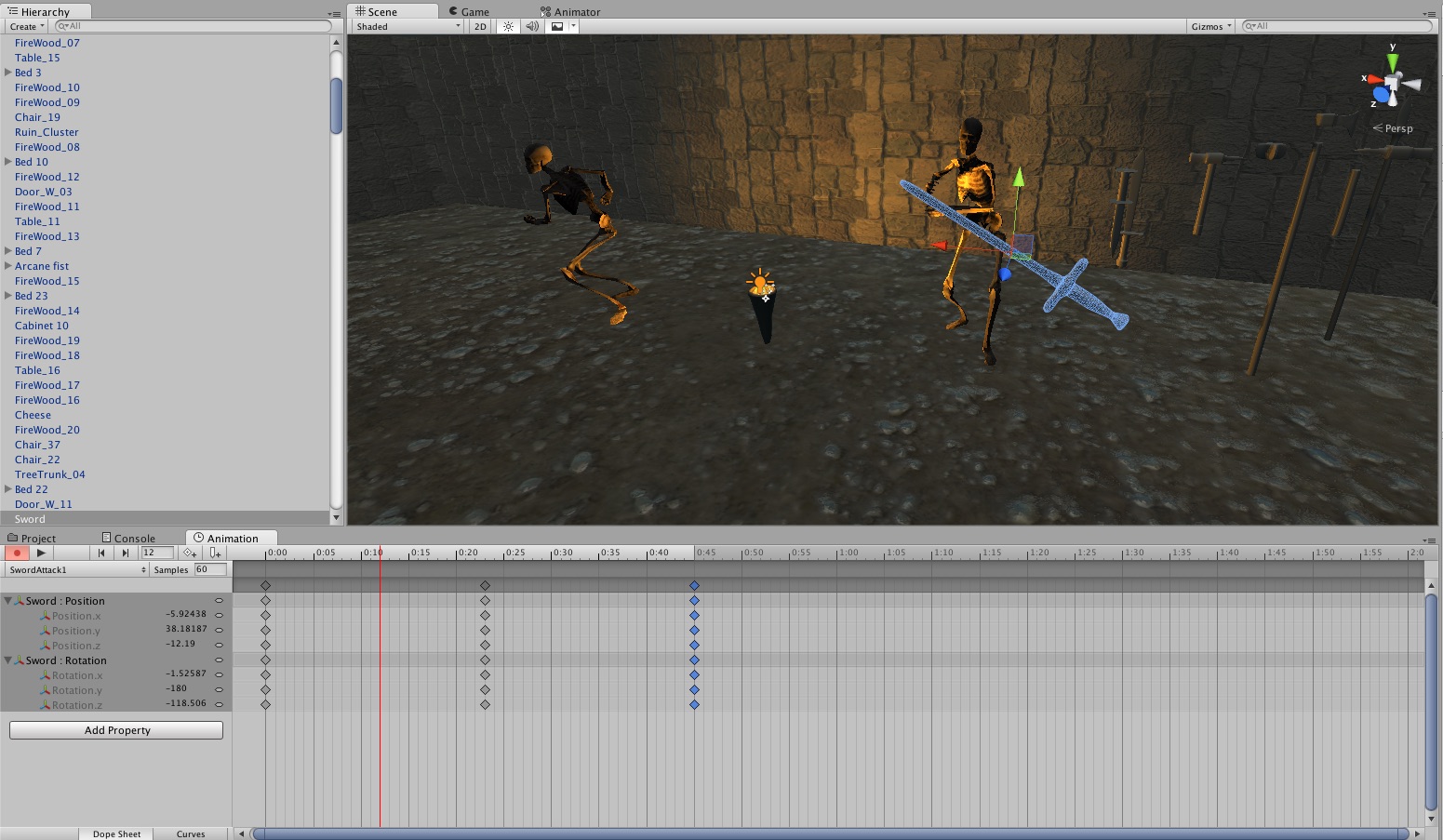Toggle scene lighting sun icon
1443x840 pixels.
508,26
